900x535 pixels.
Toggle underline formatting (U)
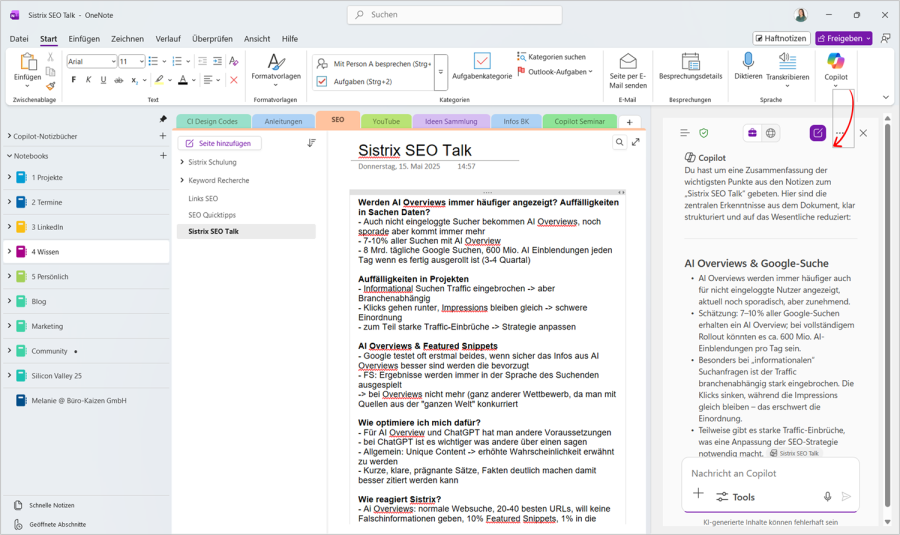[x=103, y=80]
